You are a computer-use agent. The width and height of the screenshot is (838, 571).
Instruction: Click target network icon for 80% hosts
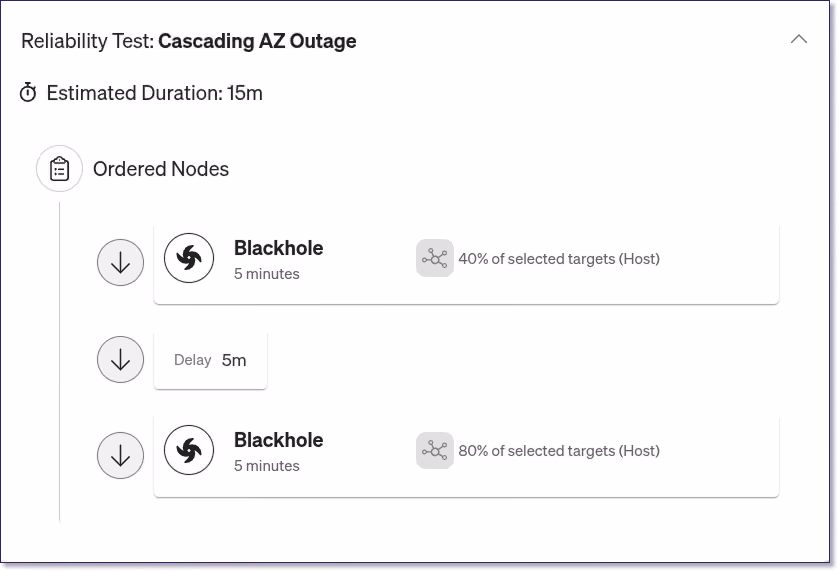tap(435, 451)
